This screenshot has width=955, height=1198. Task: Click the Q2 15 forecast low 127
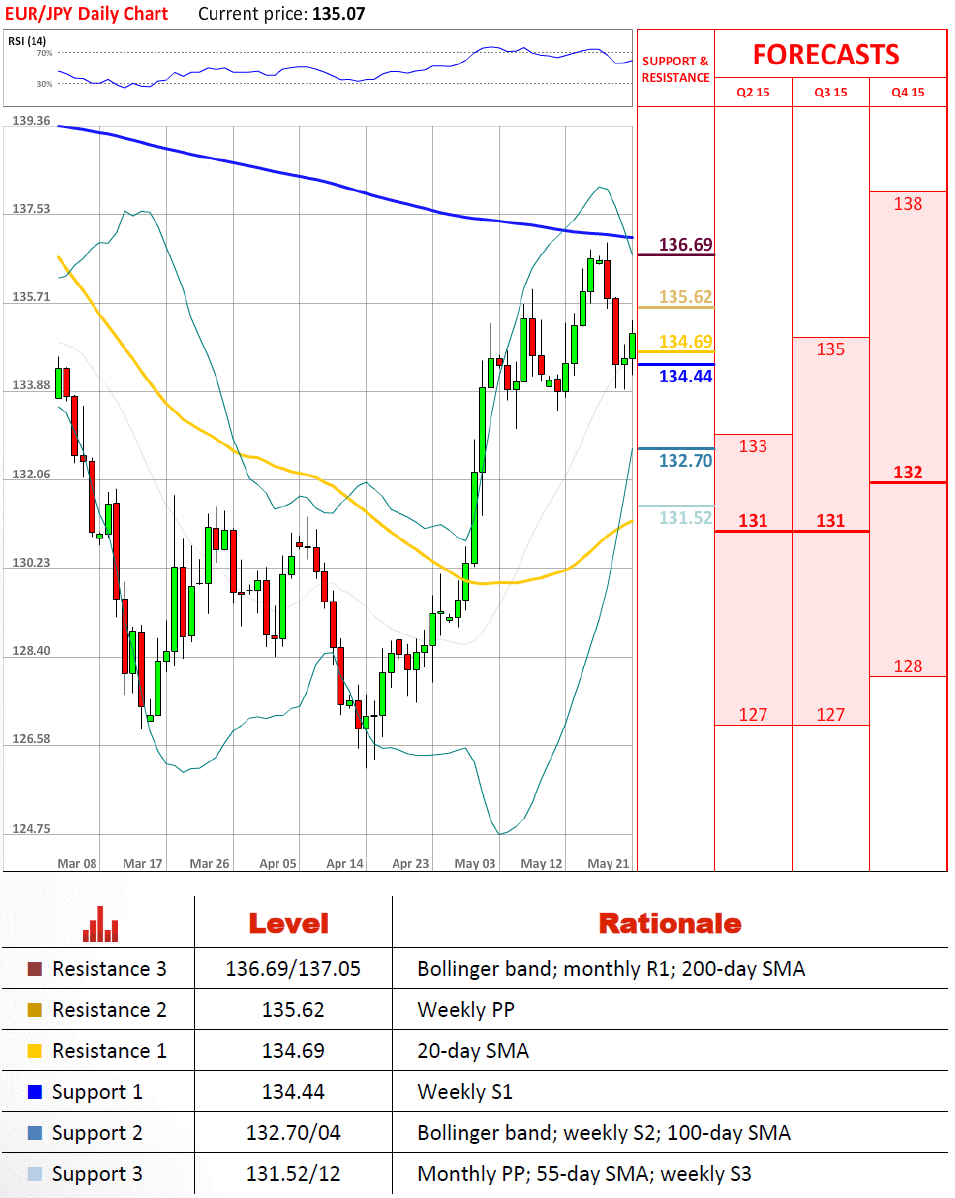click(x=753, y=715)
